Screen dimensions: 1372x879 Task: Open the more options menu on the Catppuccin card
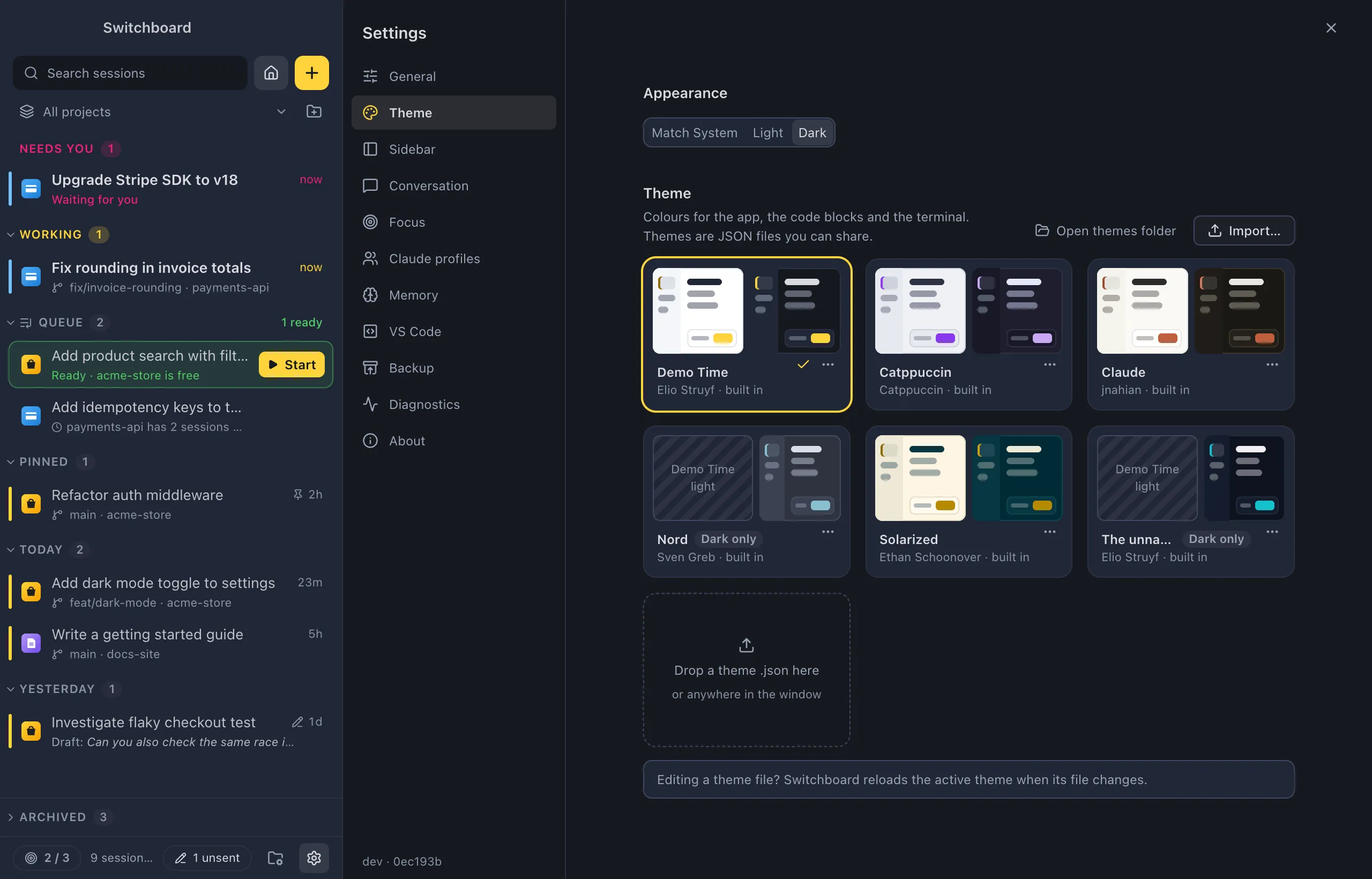tap(1050, 364)
